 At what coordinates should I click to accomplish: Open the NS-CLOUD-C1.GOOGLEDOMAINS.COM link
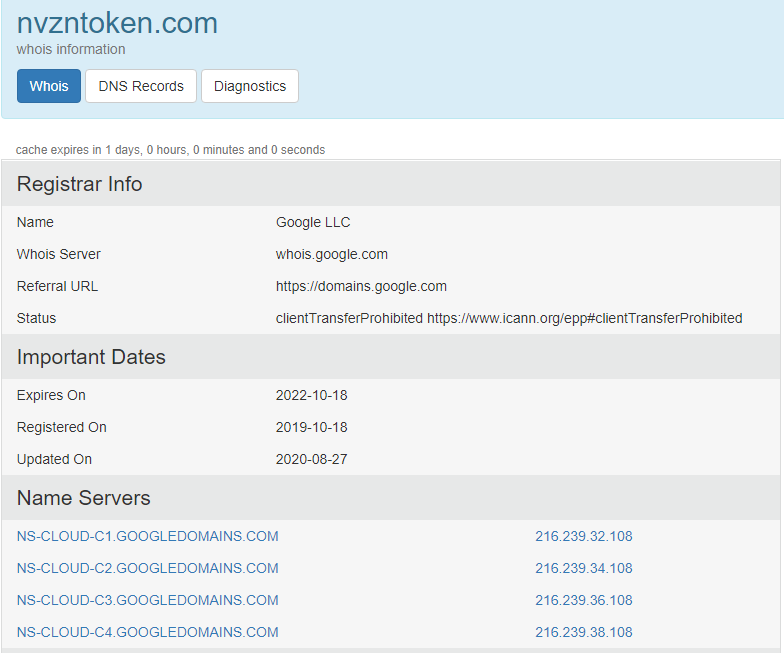[x=148, y=536]
